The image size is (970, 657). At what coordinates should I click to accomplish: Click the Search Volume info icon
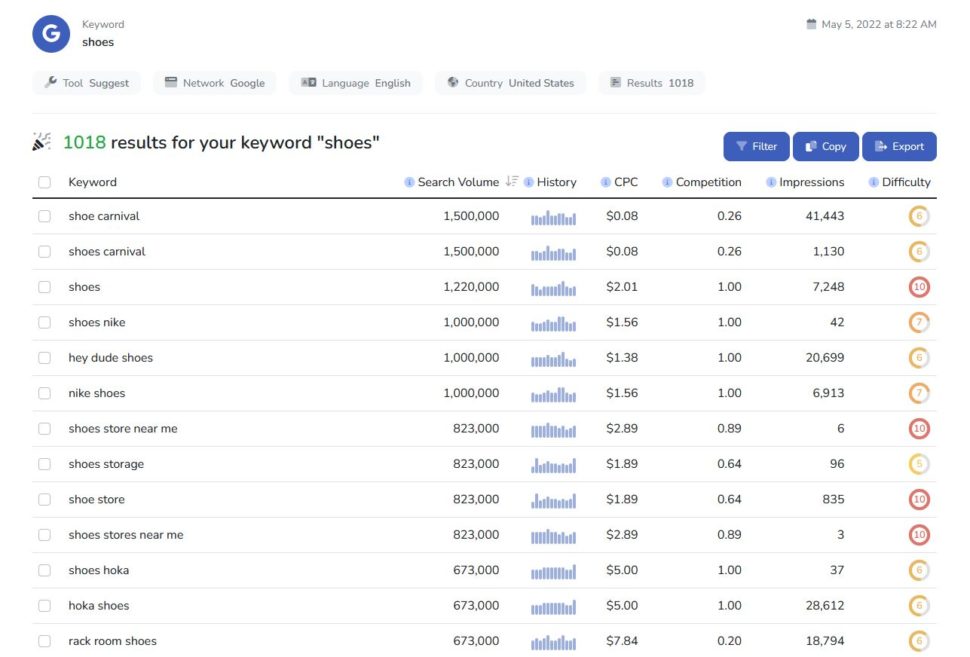click(409, 182)
